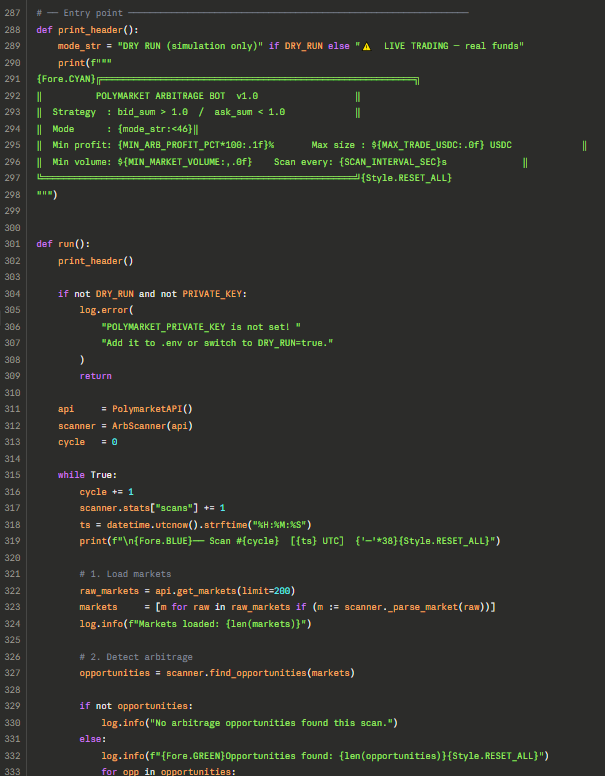The image size is (605, 776).
Task: Click line number 315 in gutter
Action: pyautogui.click(x=12, y=475)
